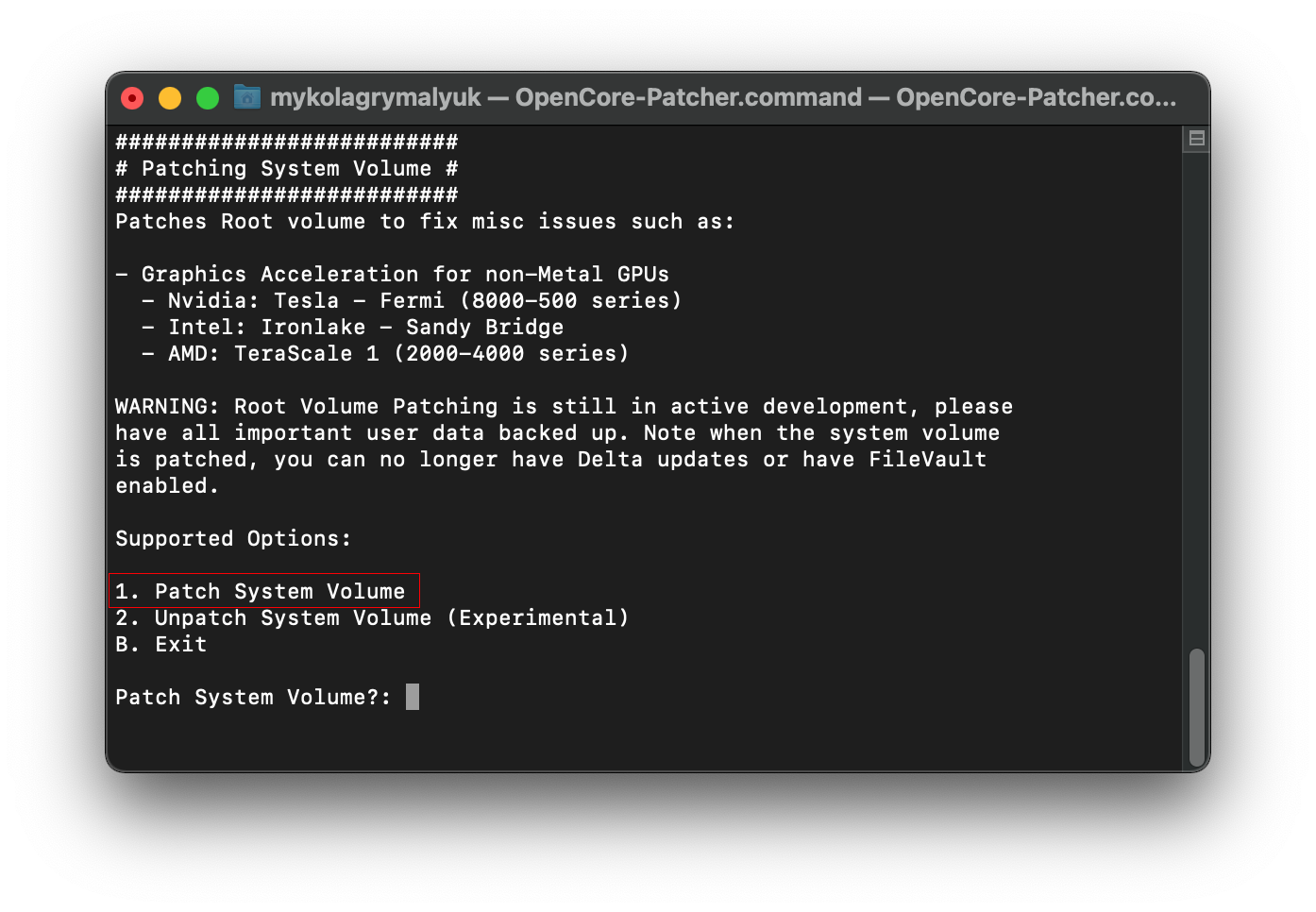Click the cursor after Patch System Volume? prompt
This screenshot has width=1316, height=912.
click(413, 697)
